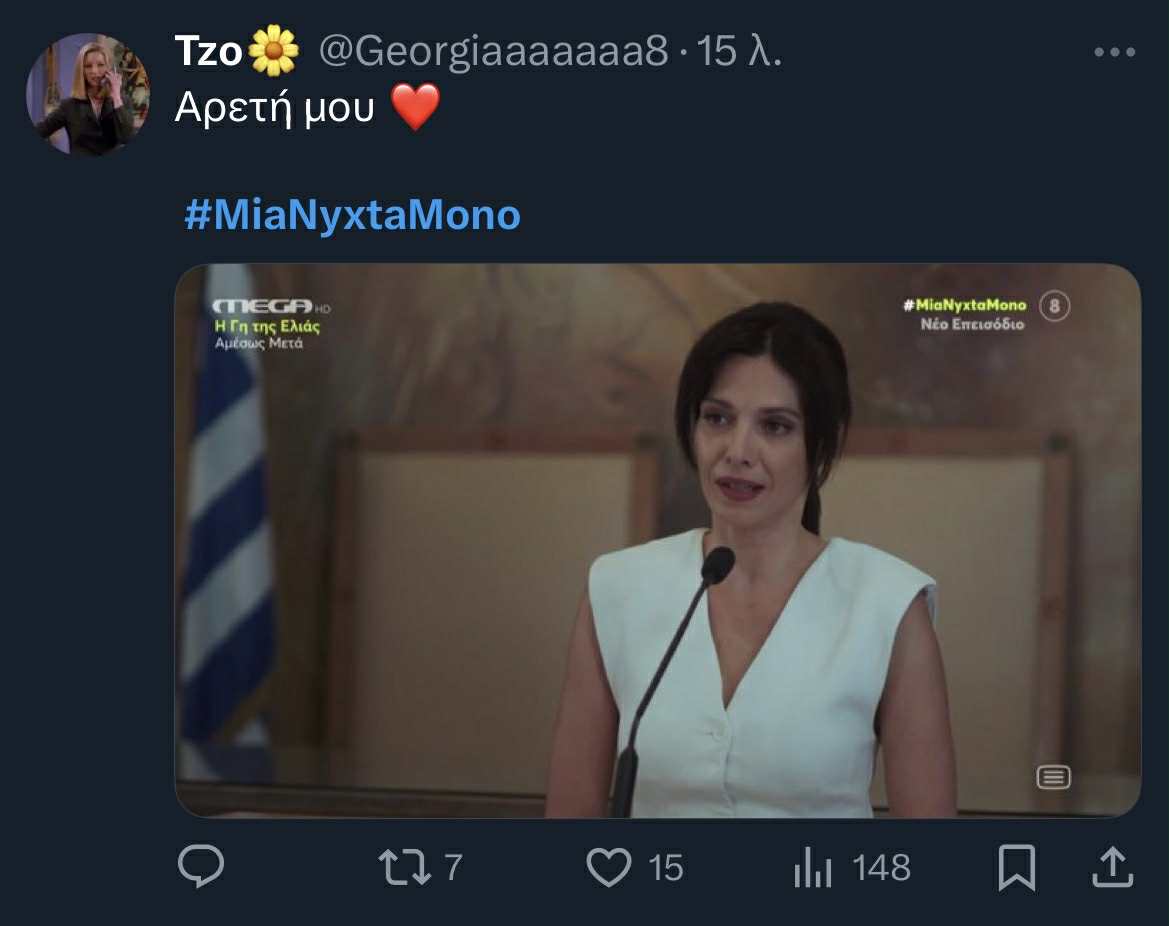Like the tweet with the heart outline

608,867
